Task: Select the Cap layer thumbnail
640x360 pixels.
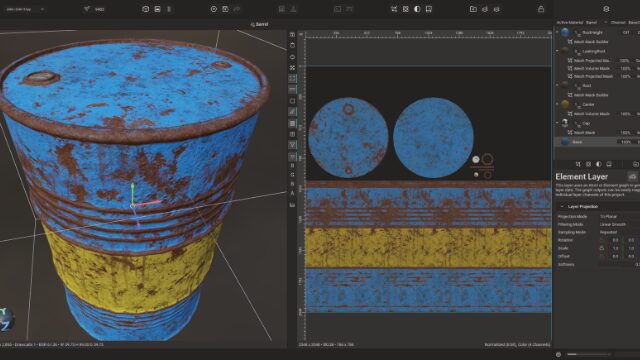Action: point(565,123)
